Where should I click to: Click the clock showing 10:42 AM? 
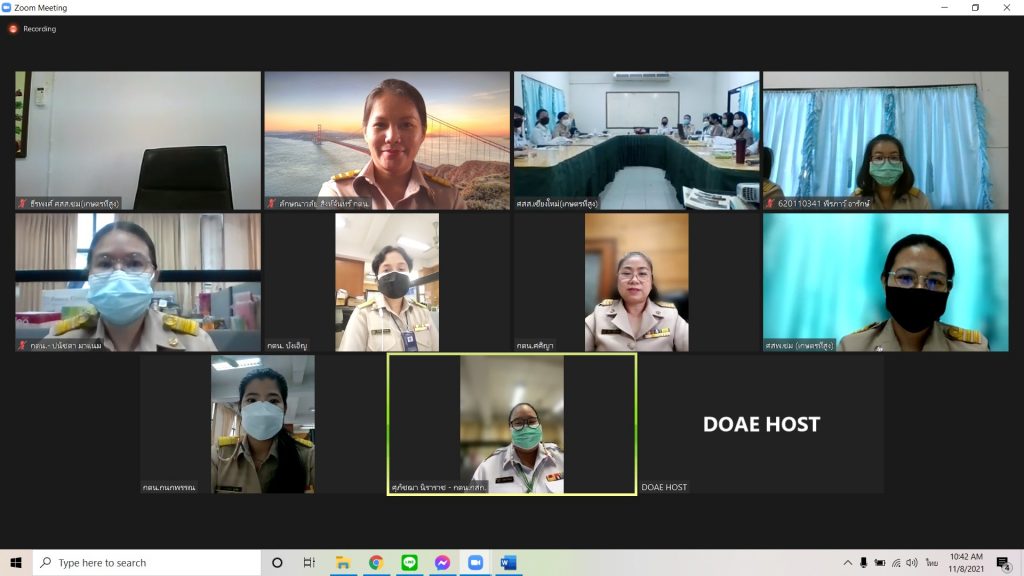click(x=966, y=563)
